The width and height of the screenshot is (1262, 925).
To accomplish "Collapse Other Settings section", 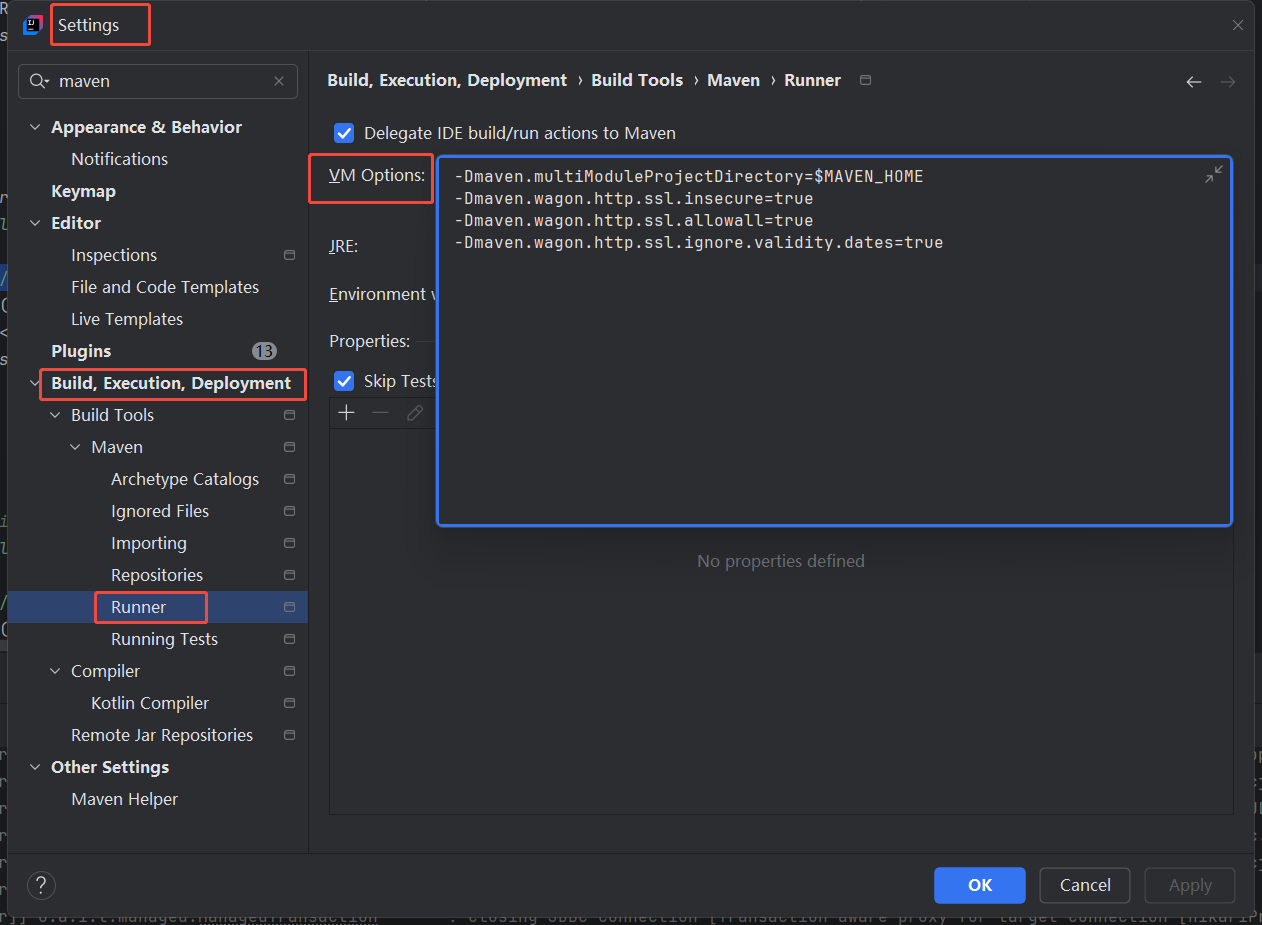I will (x=35, y=767).
